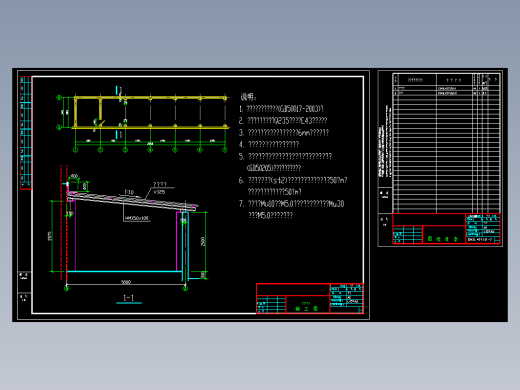Select grid bubble 1 below the plan
Screen dimensions: 520x390
75,150
